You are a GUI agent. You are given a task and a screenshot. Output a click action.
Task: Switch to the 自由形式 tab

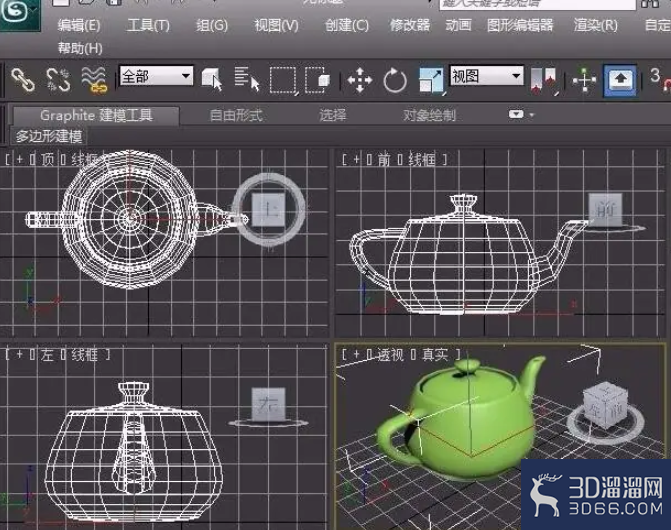pos(236,115)
